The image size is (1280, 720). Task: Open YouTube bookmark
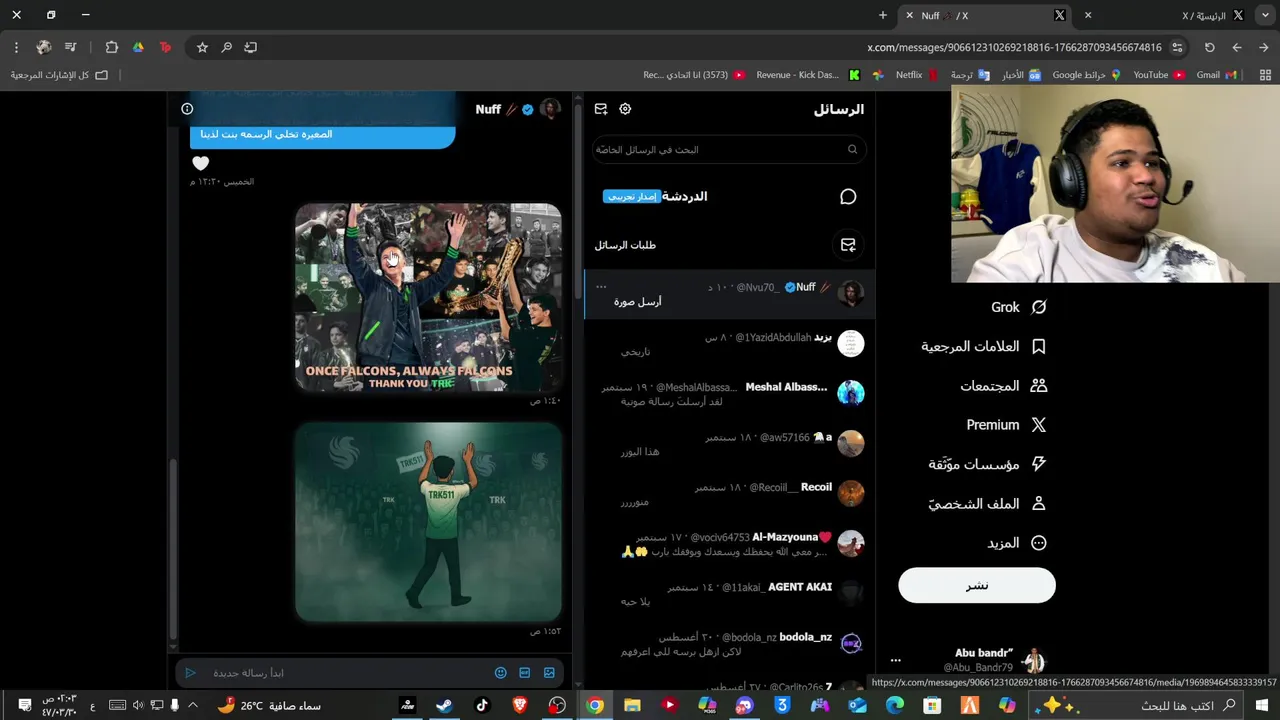coord(1159,75)
